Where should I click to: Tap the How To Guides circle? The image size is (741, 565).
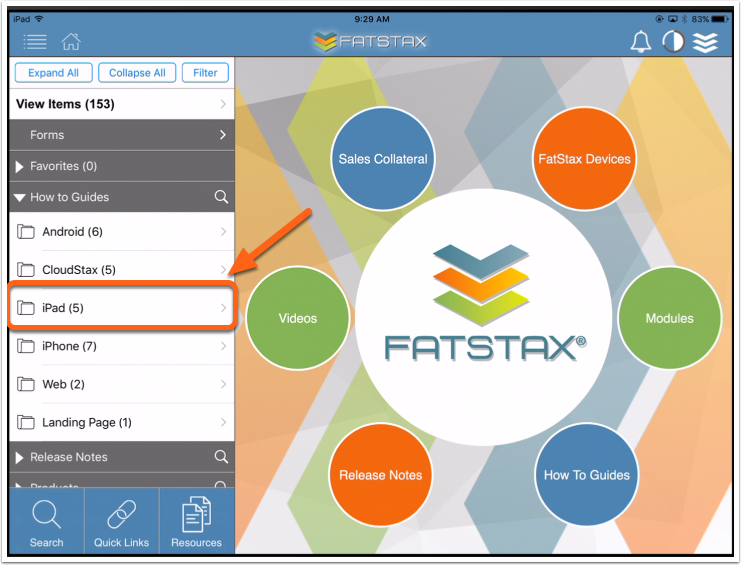pyautogui.click(x=586, y=475)
